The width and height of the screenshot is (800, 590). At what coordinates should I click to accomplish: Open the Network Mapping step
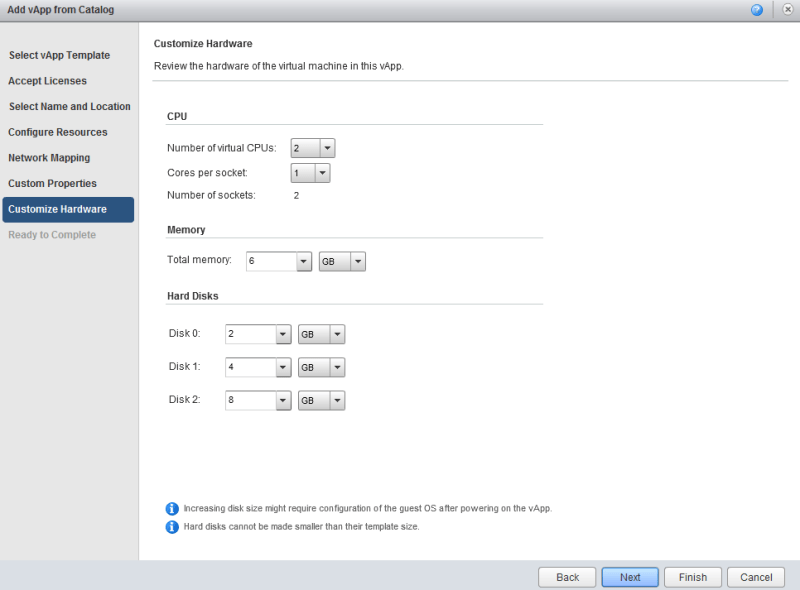coord(49,158)
